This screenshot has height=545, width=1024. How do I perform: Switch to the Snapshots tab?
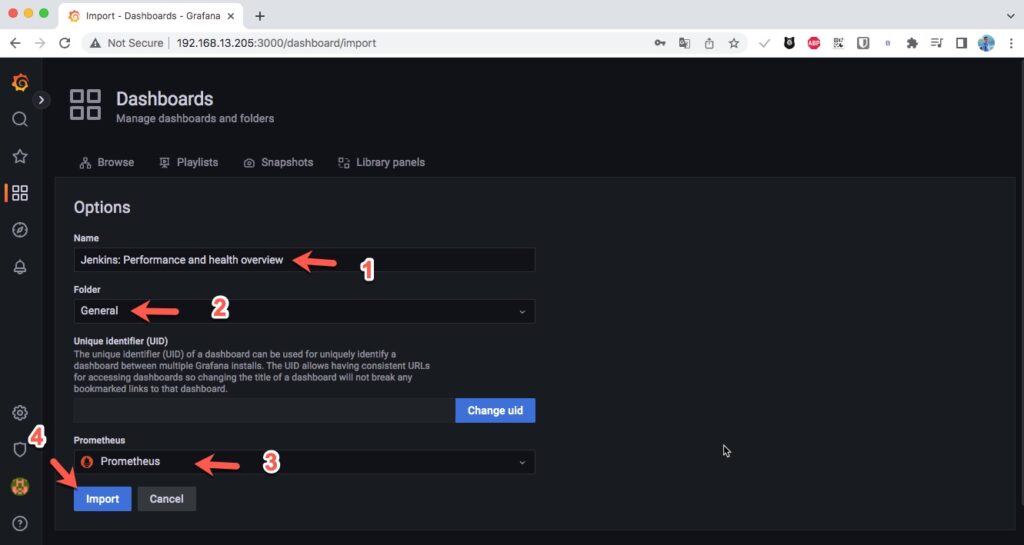click(x=278, y=163)
